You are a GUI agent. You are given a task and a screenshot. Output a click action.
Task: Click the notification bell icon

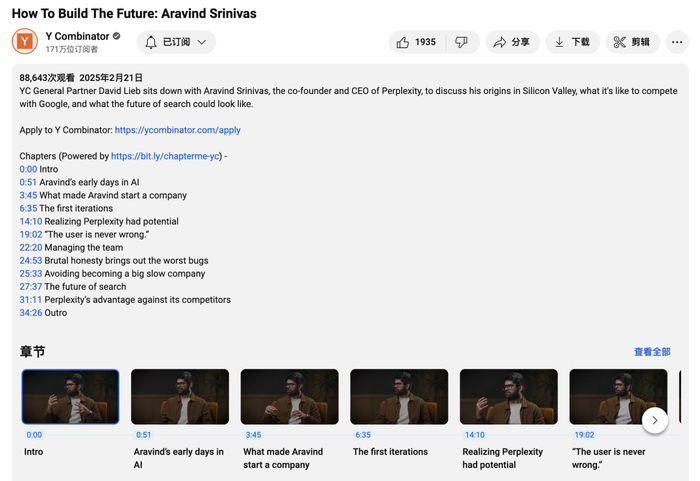tap(152, 42)
